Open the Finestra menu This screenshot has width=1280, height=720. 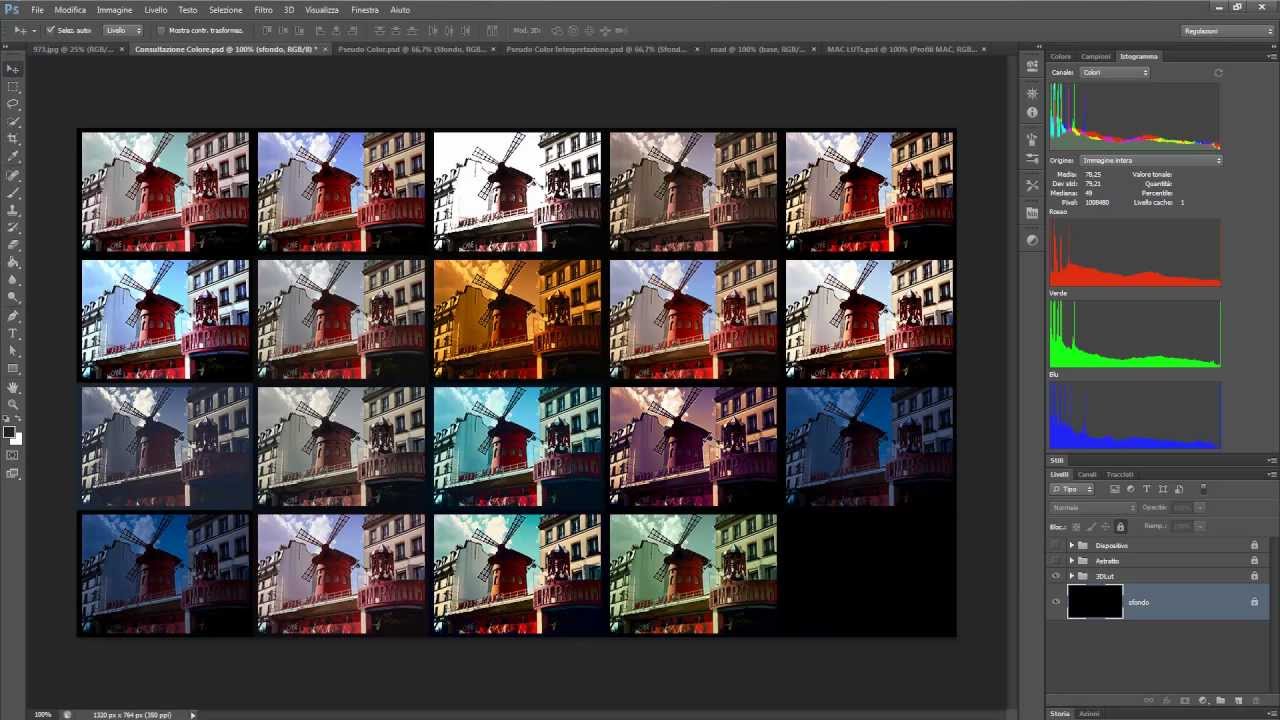coord(365,10)
